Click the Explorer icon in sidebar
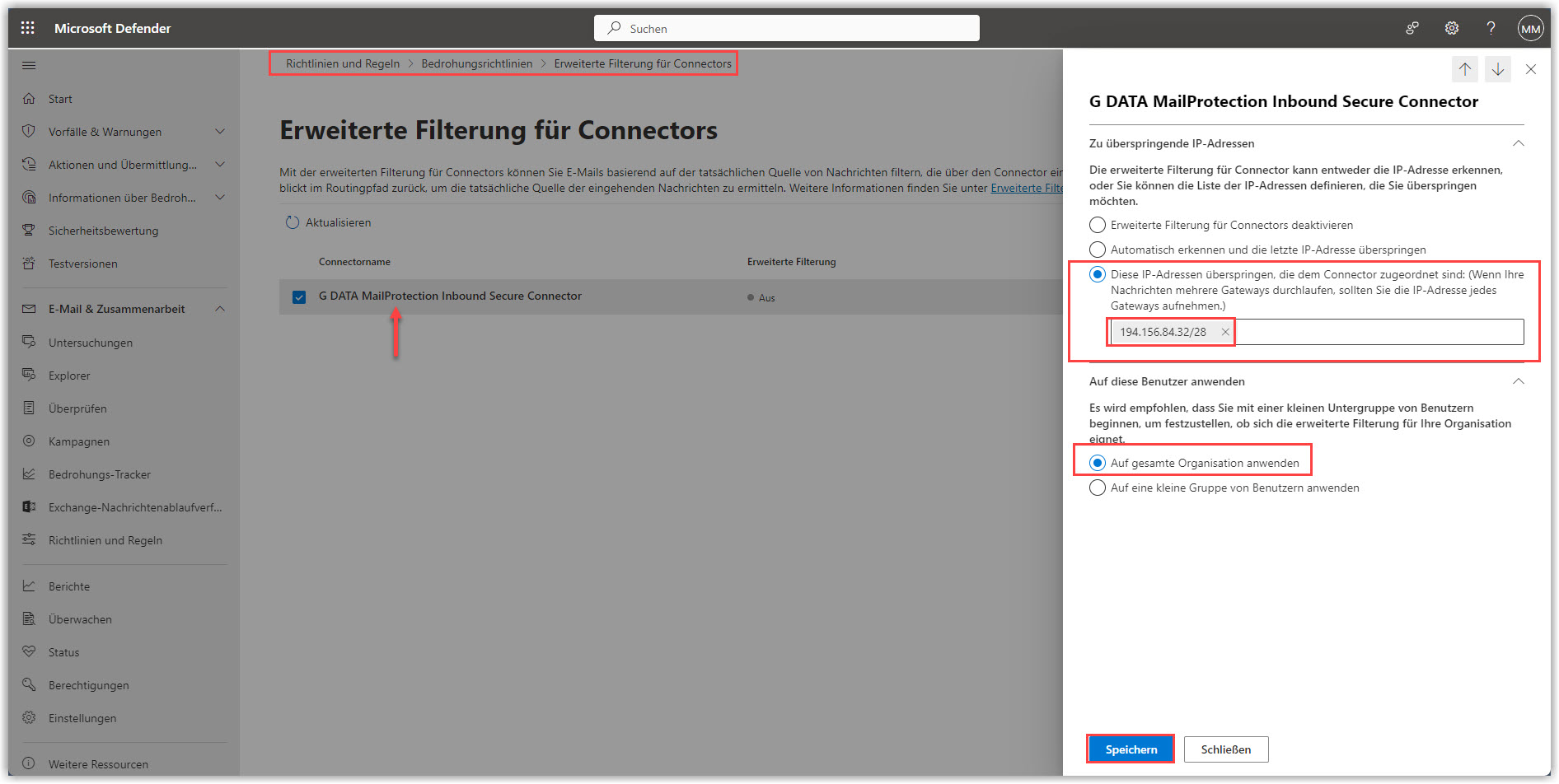Image resolution: width=1559 pixels, height=784 pixels. 29,375
